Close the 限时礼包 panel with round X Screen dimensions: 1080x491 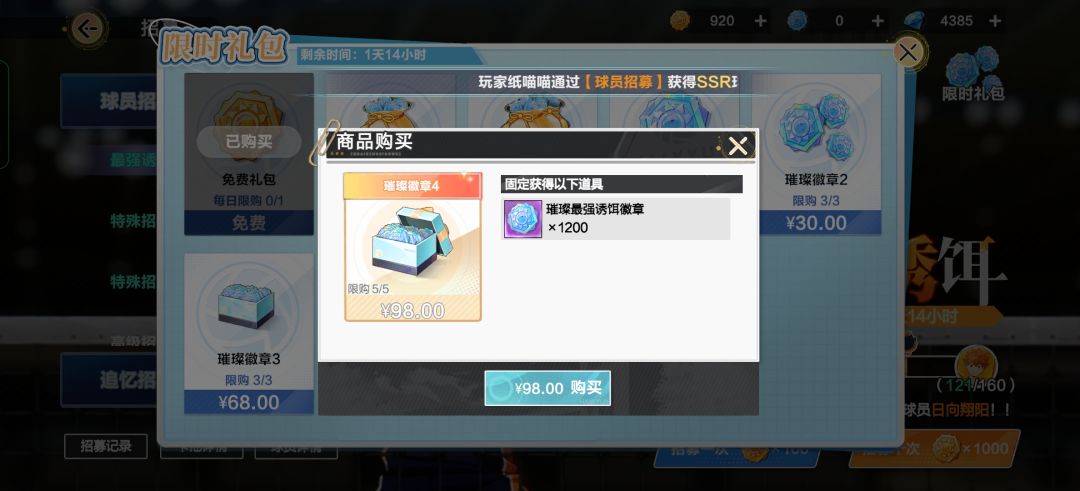908,52
